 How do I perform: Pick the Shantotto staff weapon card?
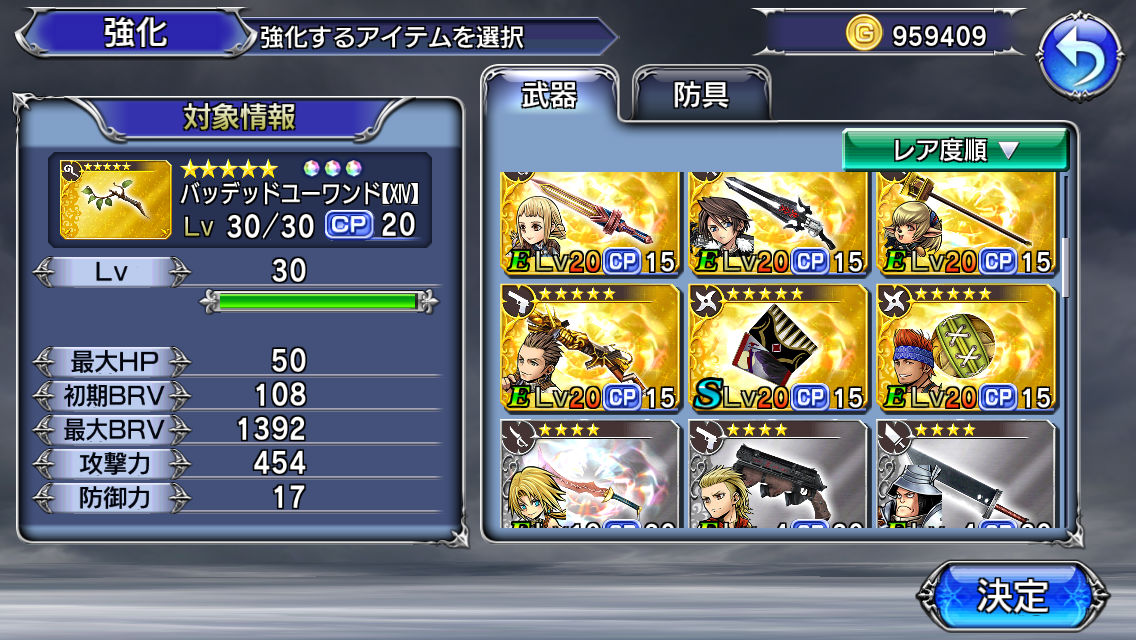(966, 224)
